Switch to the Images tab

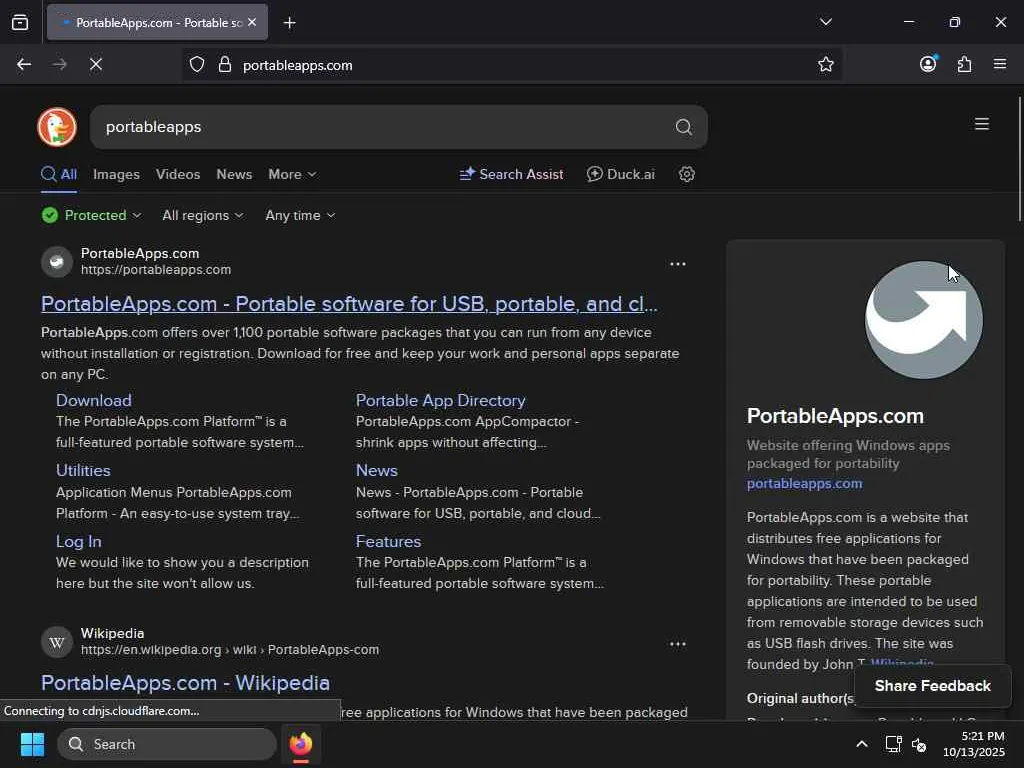click(116, 174)
